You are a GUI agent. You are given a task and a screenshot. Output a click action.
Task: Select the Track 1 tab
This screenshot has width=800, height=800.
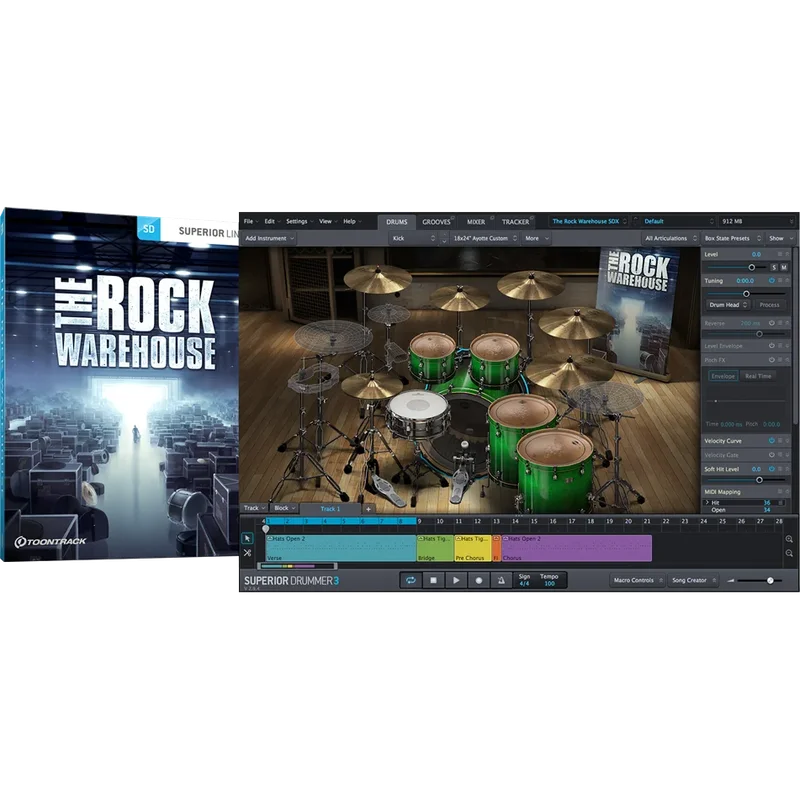[330, 509]
